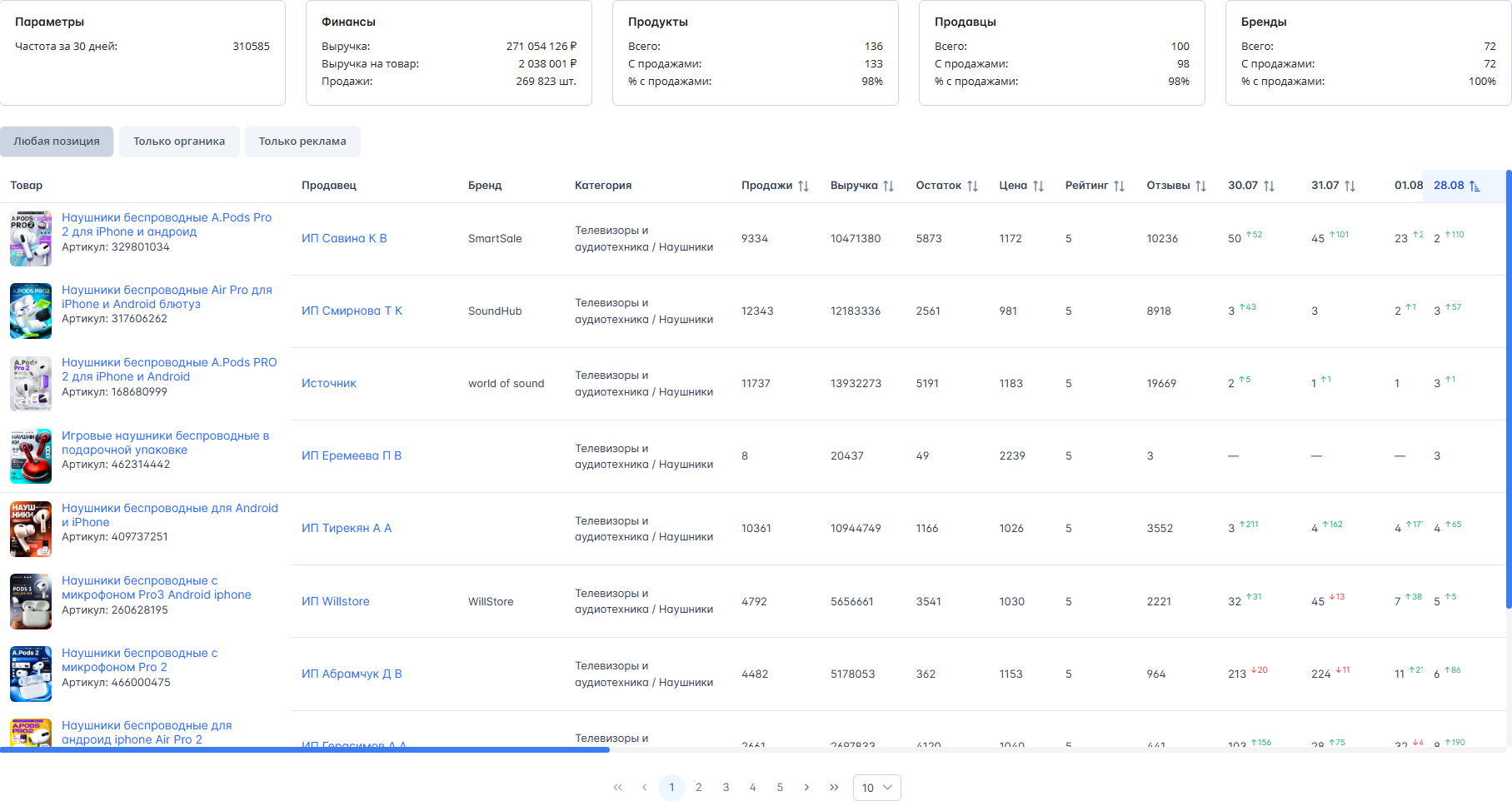Sort by 30.07 date column icon

(x=1269, y=186)
